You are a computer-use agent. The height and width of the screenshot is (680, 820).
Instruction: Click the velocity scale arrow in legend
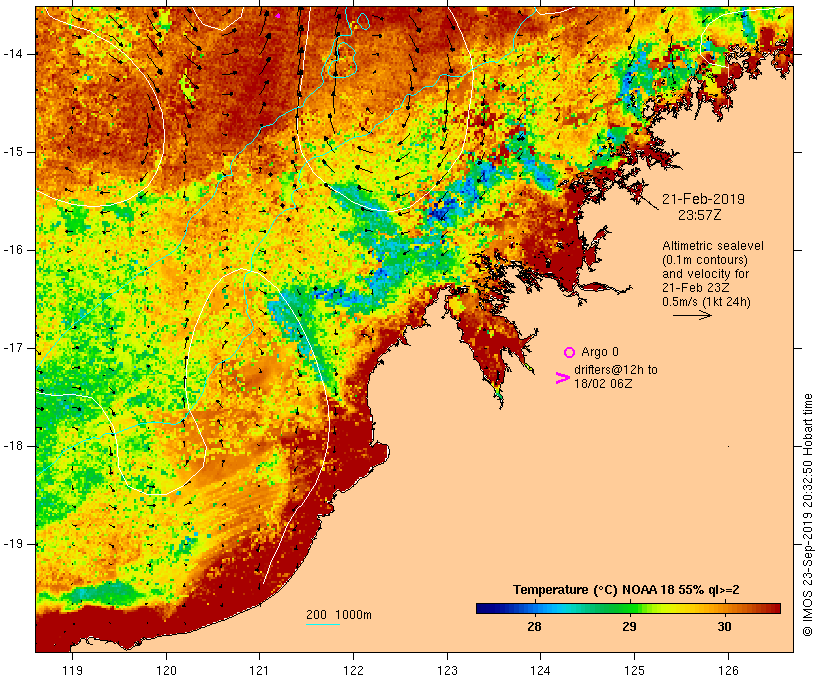click(692, 315)
